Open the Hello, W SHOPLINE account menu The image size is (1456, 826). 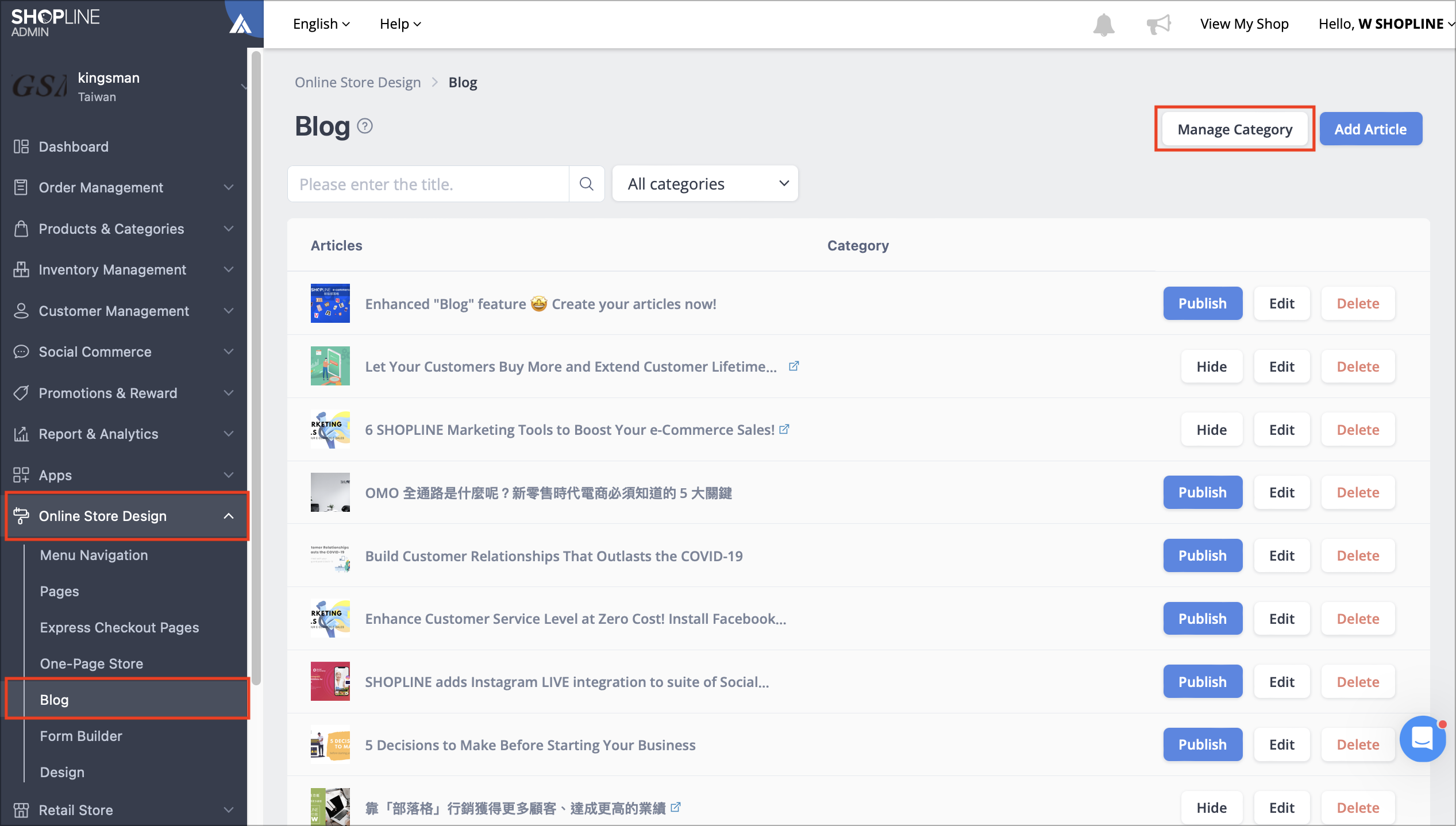coord(1386,24)
